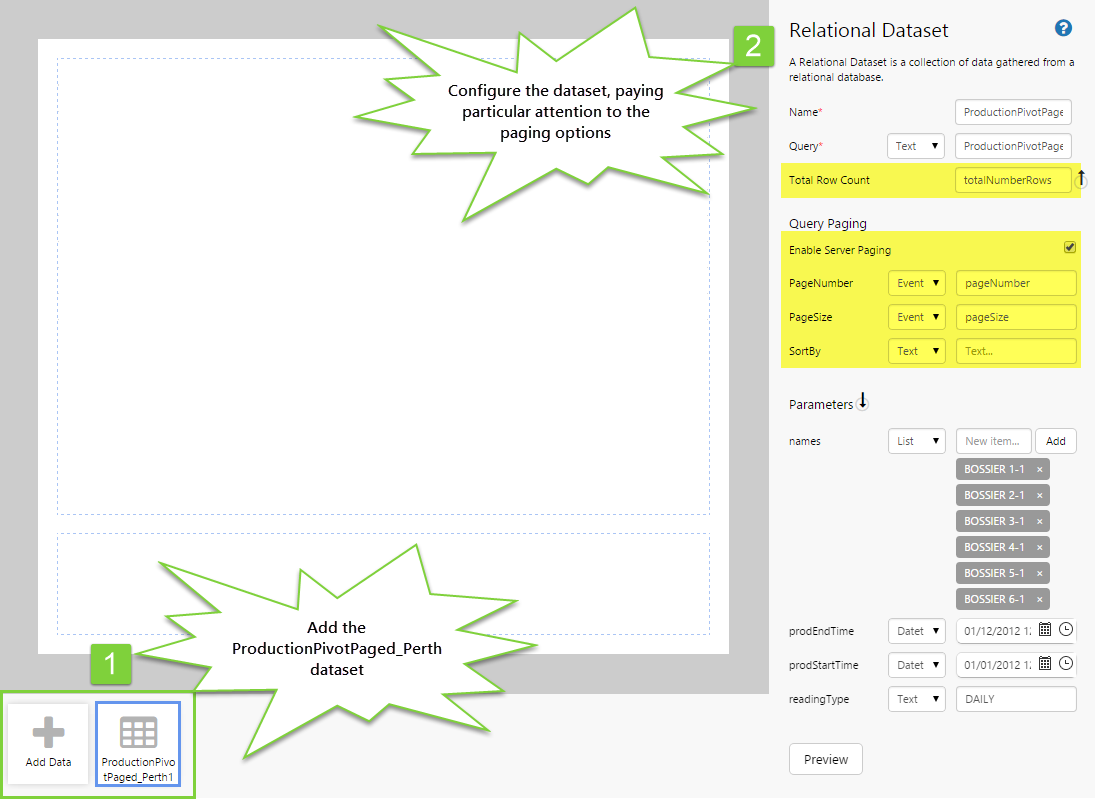Click Add button for names item

pos(1055,441)
